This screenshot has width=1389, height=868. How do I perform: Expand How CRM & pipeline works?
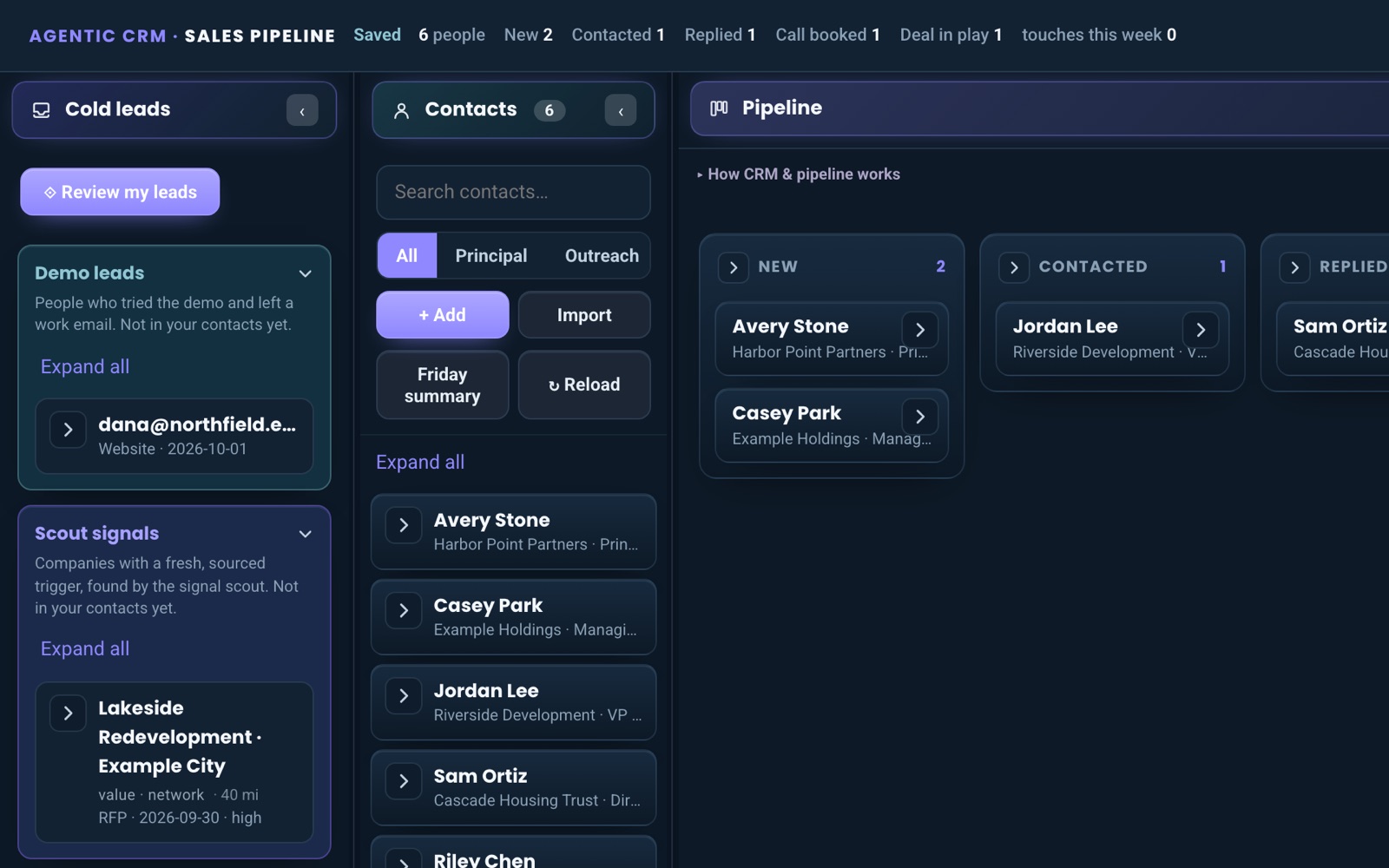[799, 174]
